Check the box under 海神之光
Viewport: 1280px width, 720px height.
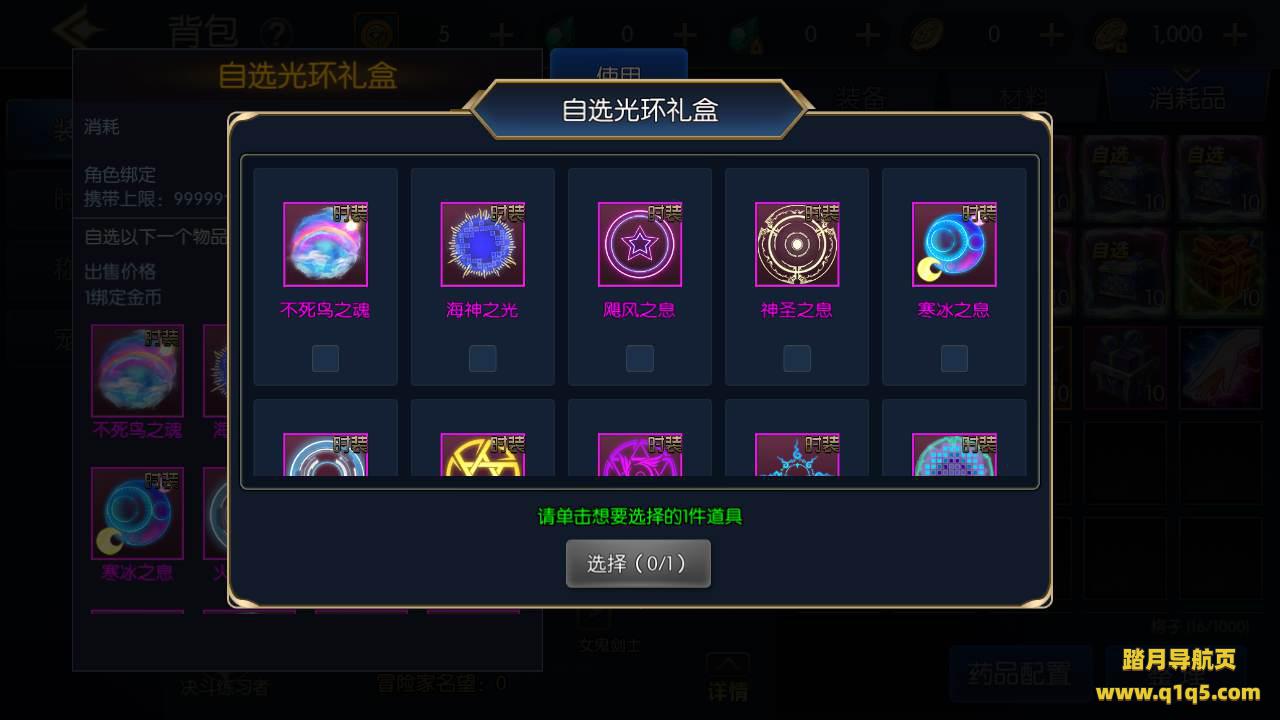[x=482, y=358]
